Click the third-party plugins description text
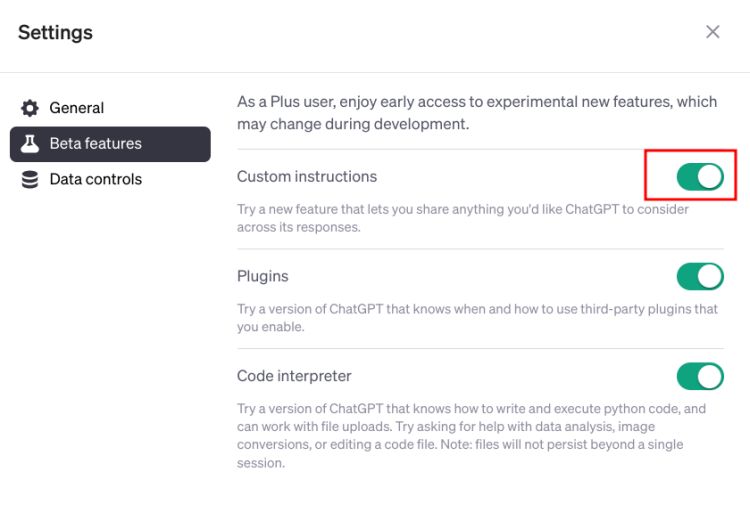 point(477,318)
